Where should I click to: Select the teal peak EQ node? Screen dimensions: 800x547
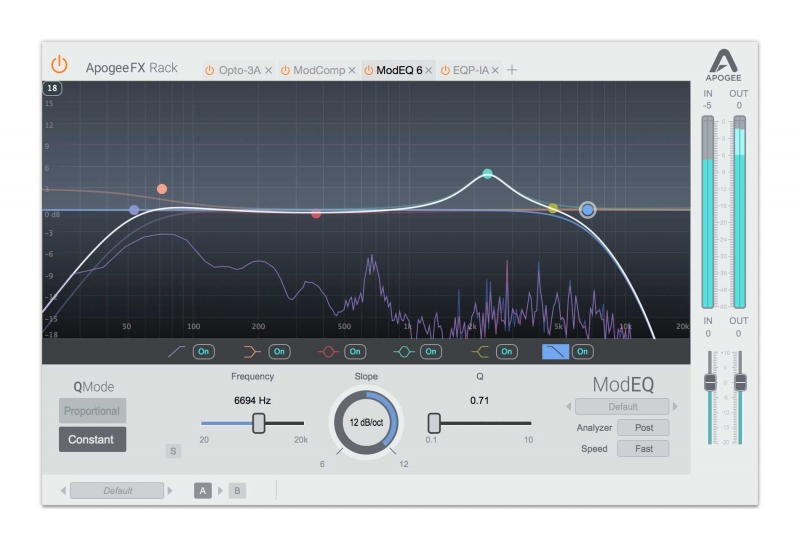tap(487, 173)
